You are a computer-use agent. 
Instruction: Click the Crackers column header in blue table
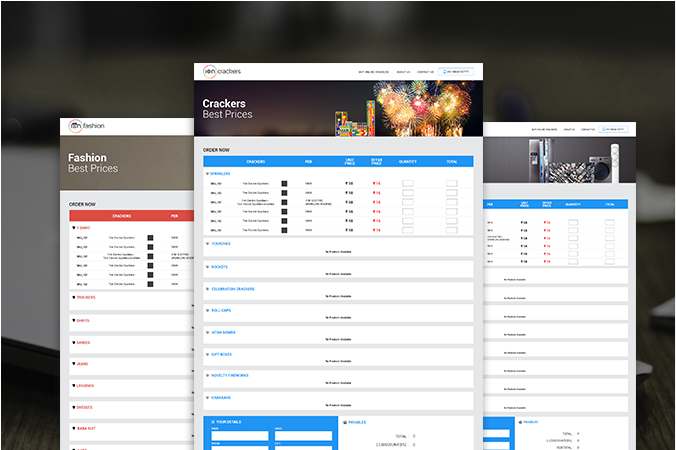click(x=256, y=162)
